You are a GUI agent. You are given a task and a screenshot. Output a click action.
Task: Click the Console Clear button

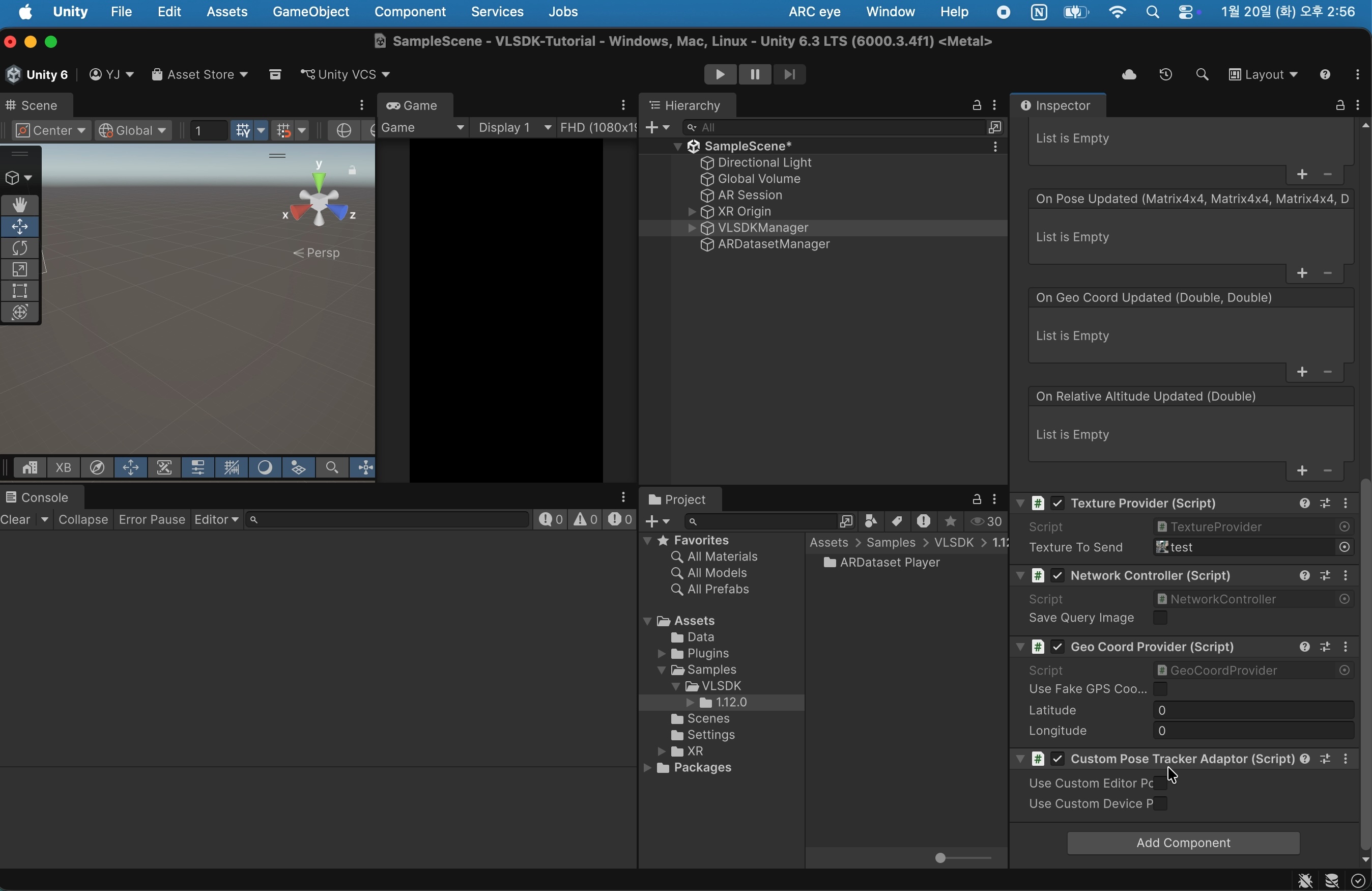coord(16,520)
